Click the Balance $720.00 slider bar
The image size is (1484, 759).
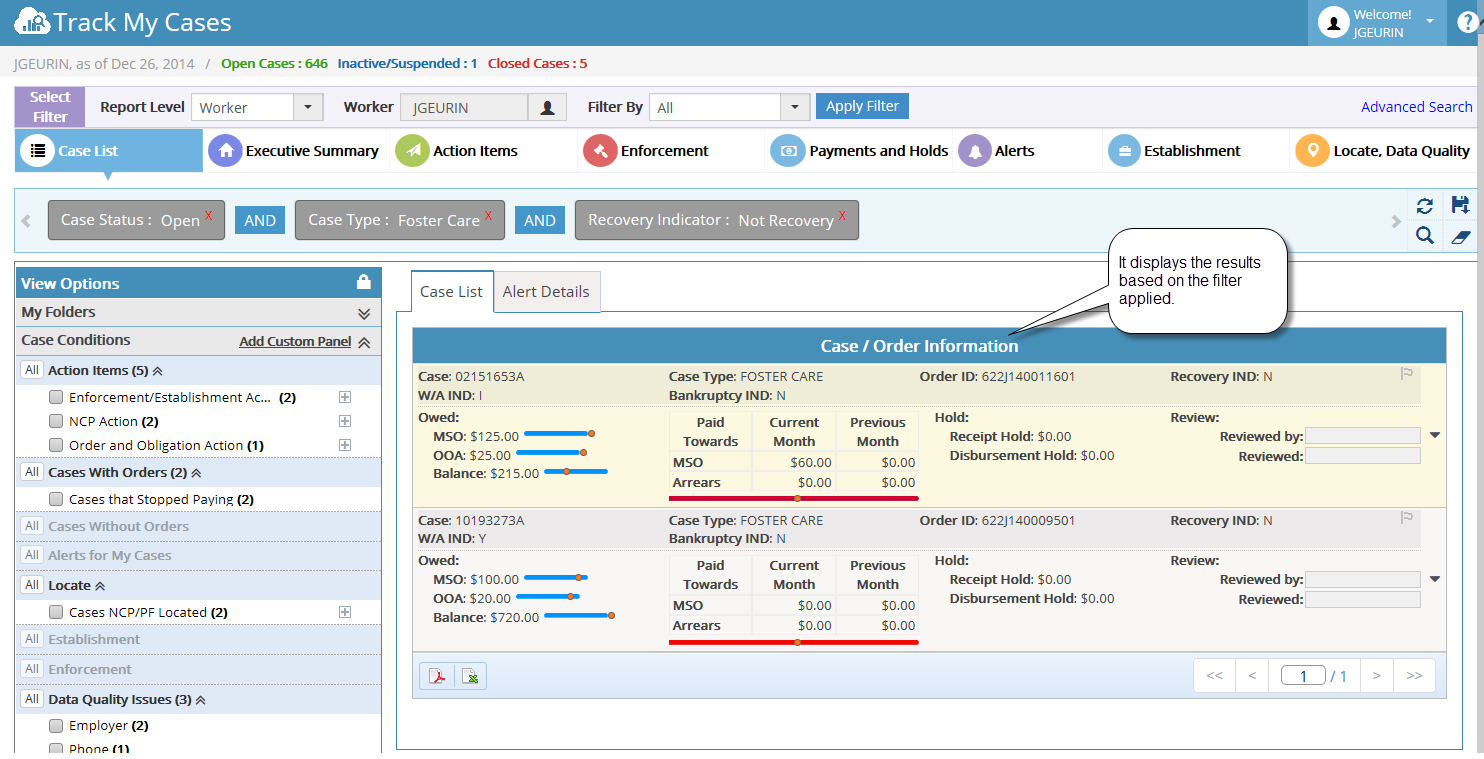[x=579, y=615]
